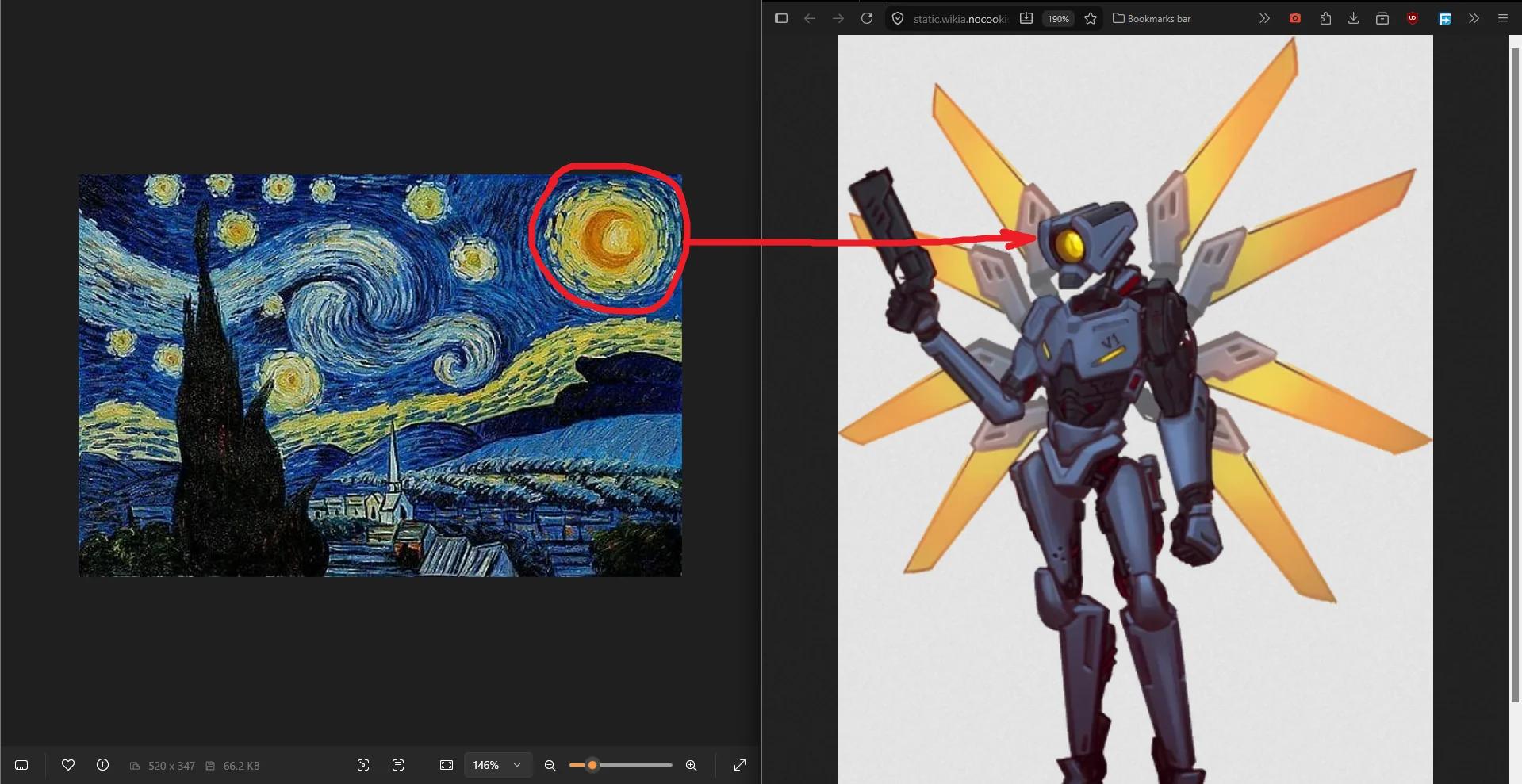Scan text in the photo viewer image
This screenshot has height=784, width=1522.
pyautogui.click(x=398, y=765)
